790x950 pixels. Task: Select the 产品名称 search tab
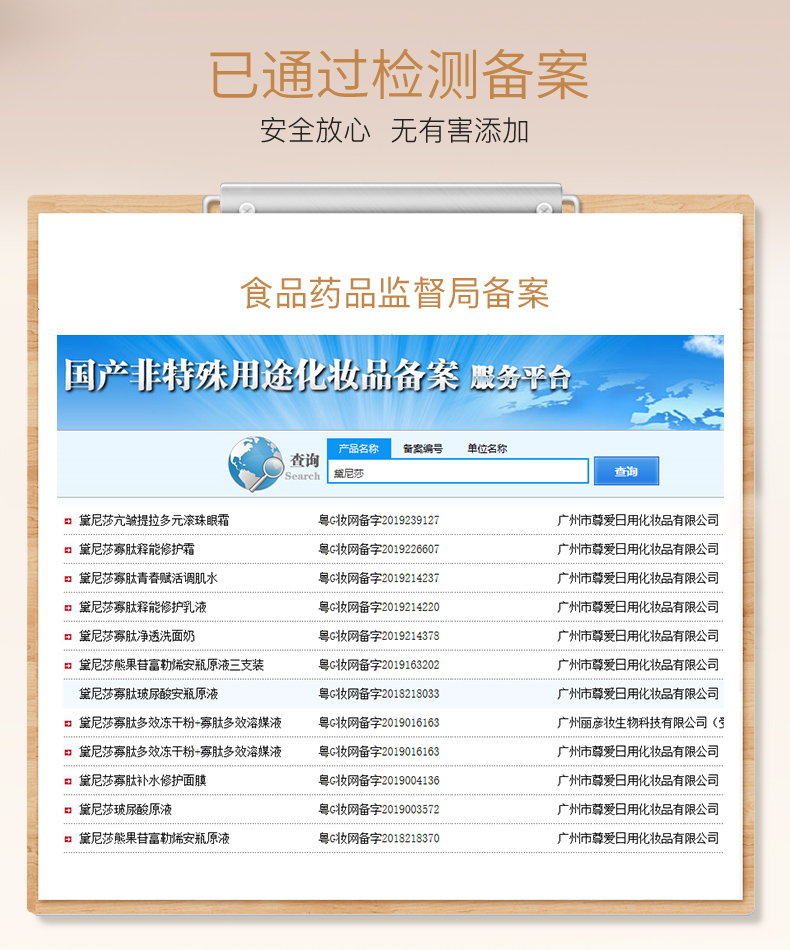(x=359, y=448)
